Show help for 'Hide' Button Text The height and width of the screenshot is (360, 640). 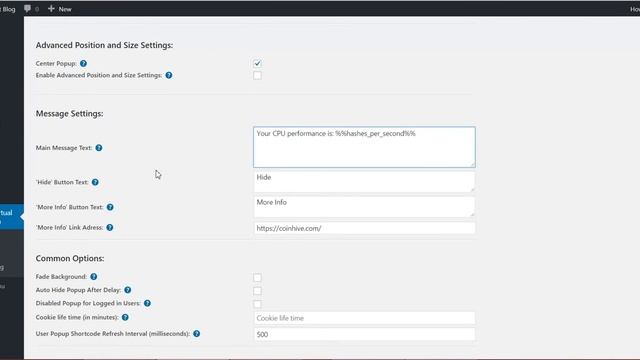point(95,182)
